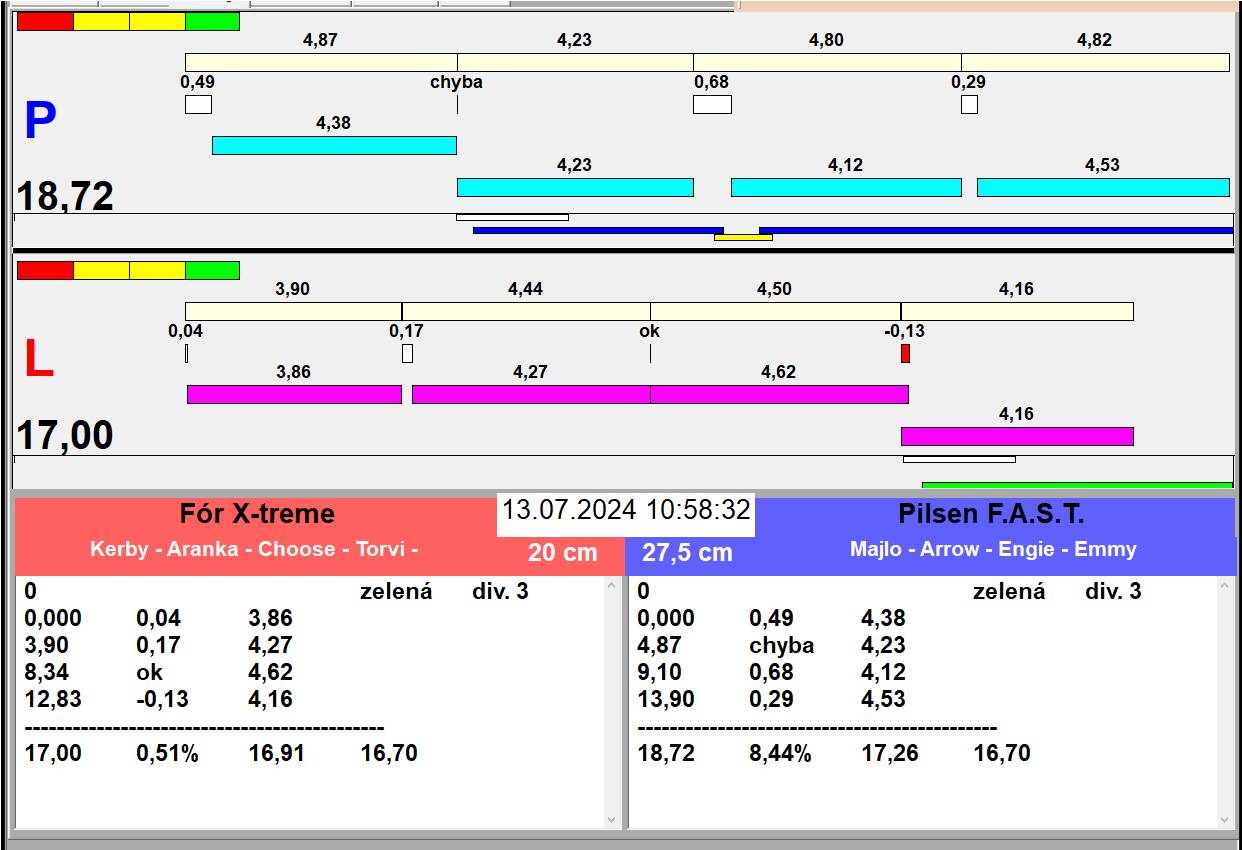Click the Pilsen F.A.S.T. team name header
The width and height of the screenshot is (1242, 850).
991,514
